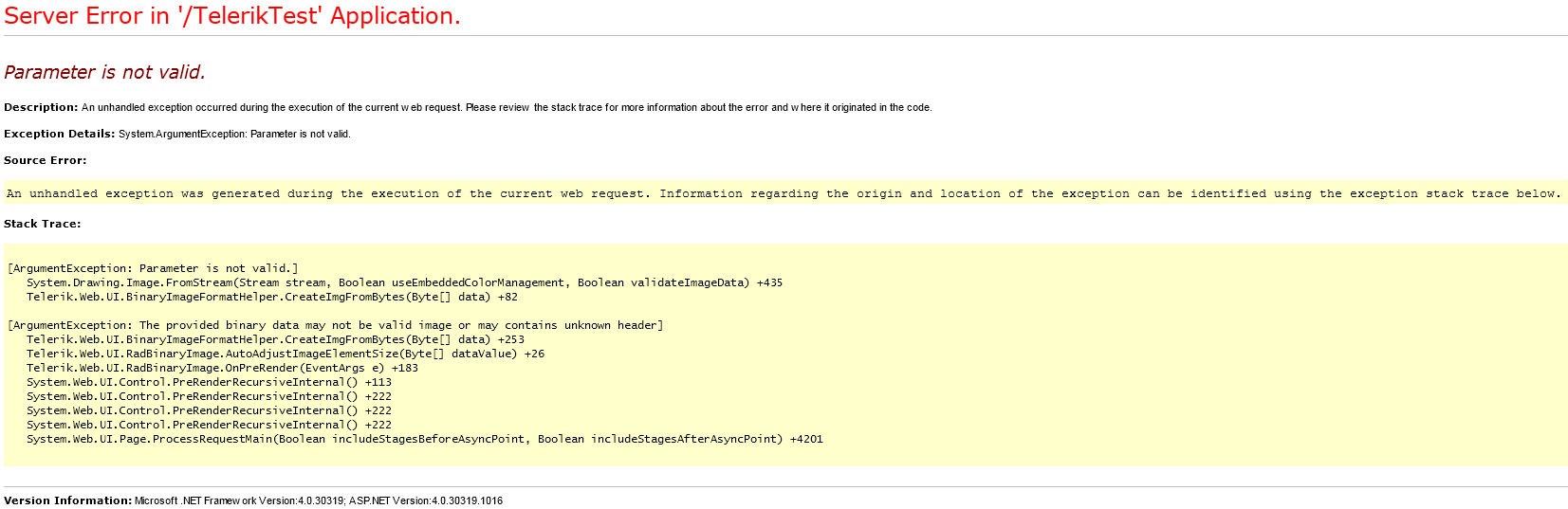Click the "An unhandled exception was generated" source error box

tap(783, 193)
